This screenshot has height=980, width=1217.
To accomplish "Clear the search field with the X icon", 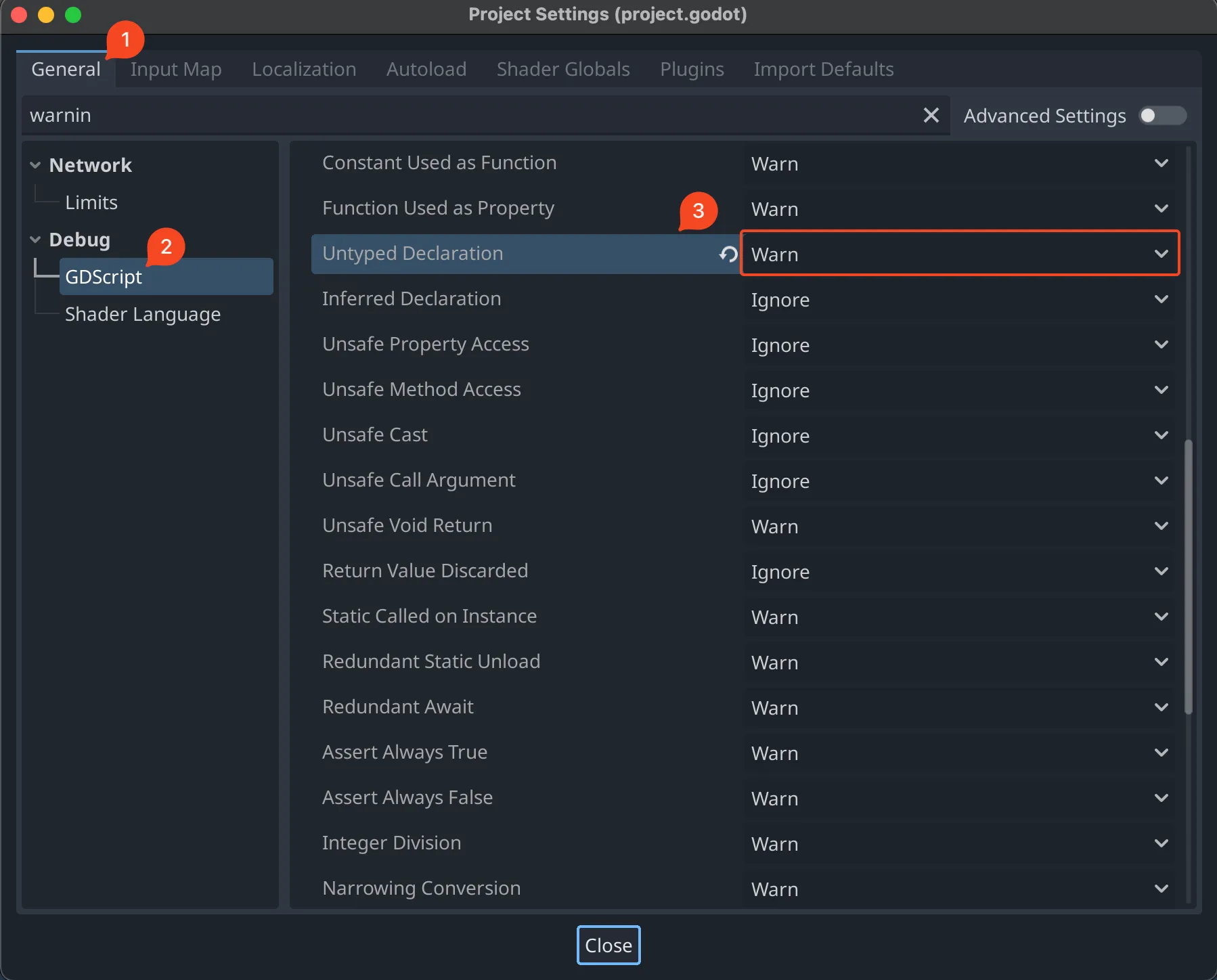I will 931,116.
